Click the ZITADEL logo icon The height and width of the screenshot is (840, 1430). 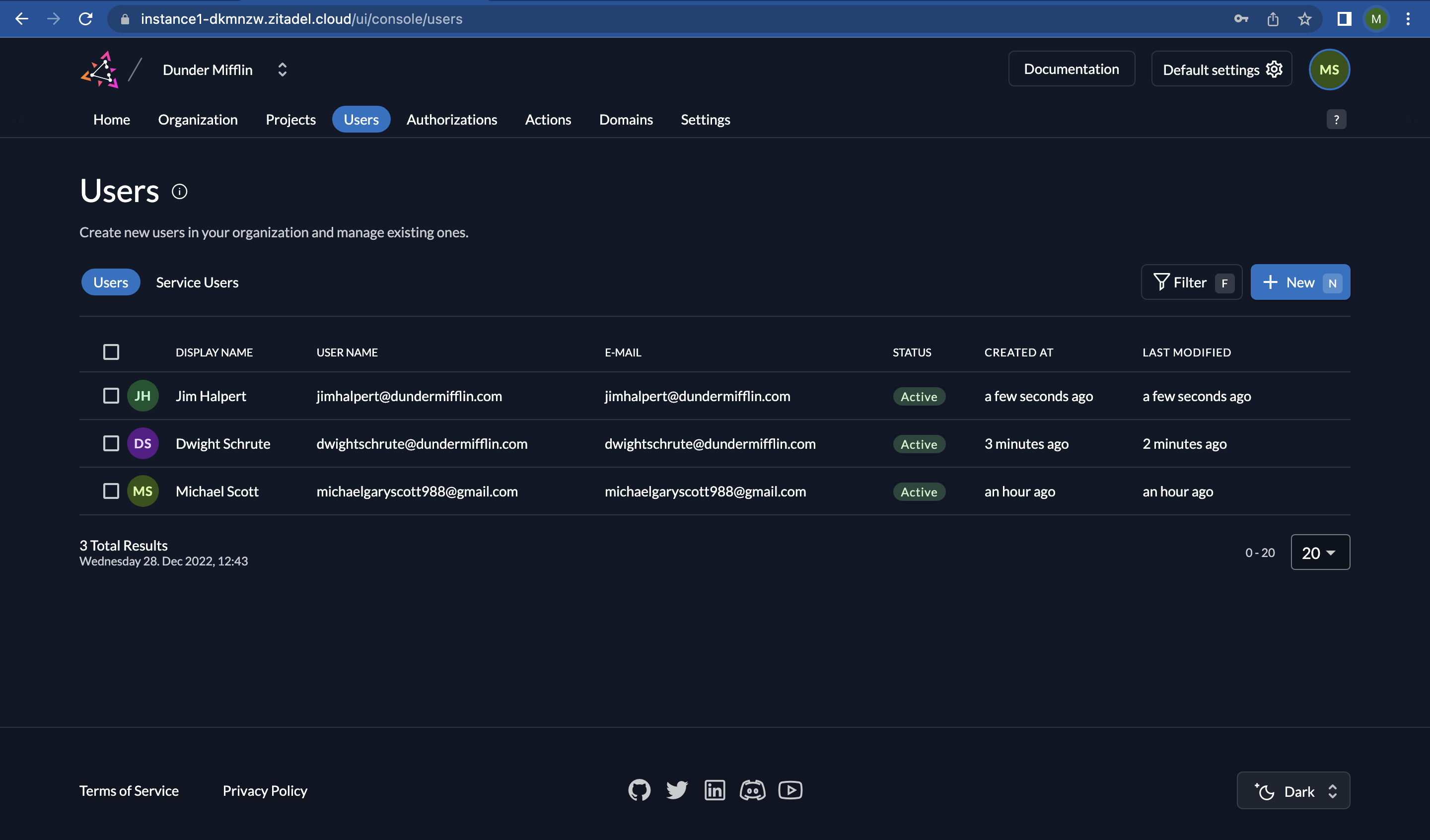(x=100, y=70)
